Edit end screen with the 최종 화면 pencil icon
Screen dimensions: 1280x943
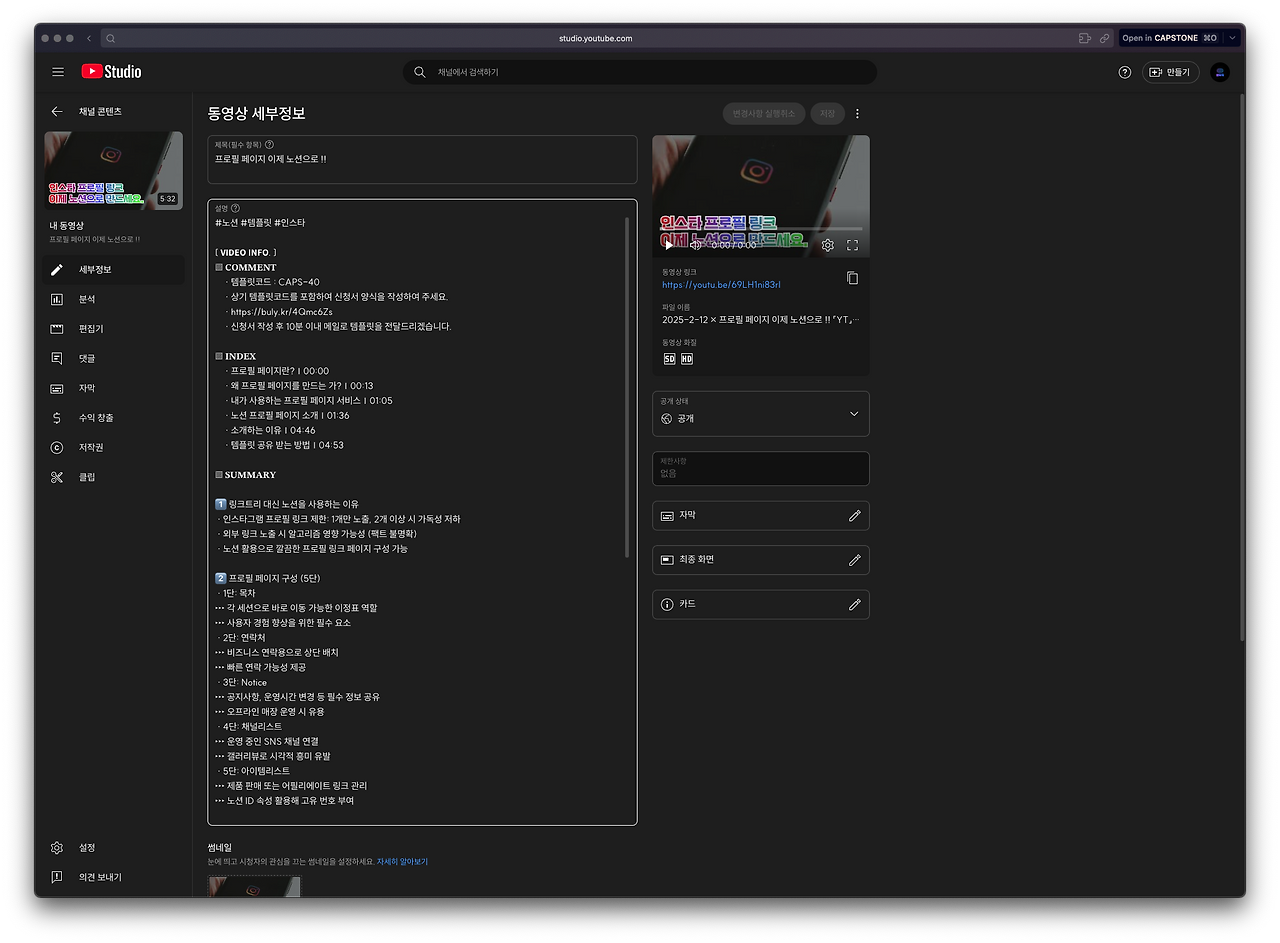tap(854, 560)
